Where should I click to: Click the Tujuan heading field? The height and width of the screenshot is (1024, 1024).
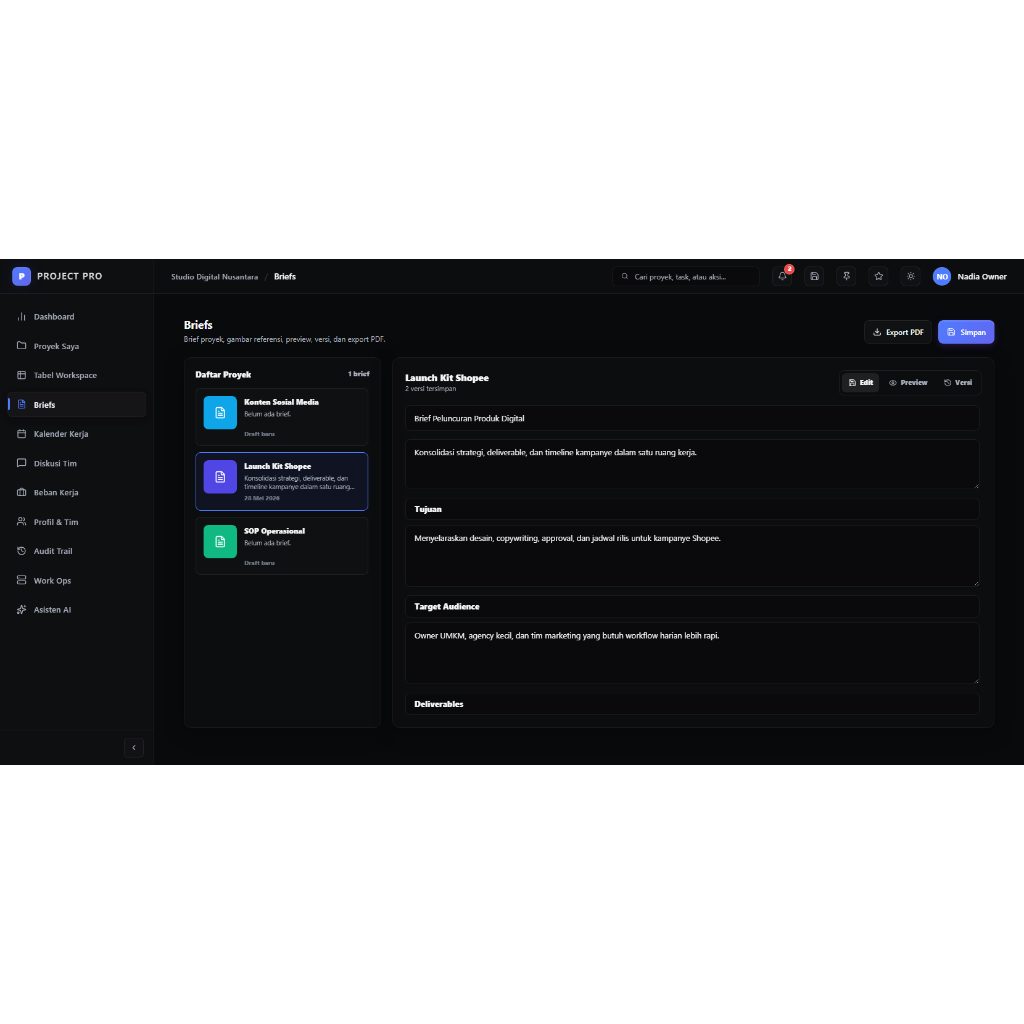click(x=692, y=509)
